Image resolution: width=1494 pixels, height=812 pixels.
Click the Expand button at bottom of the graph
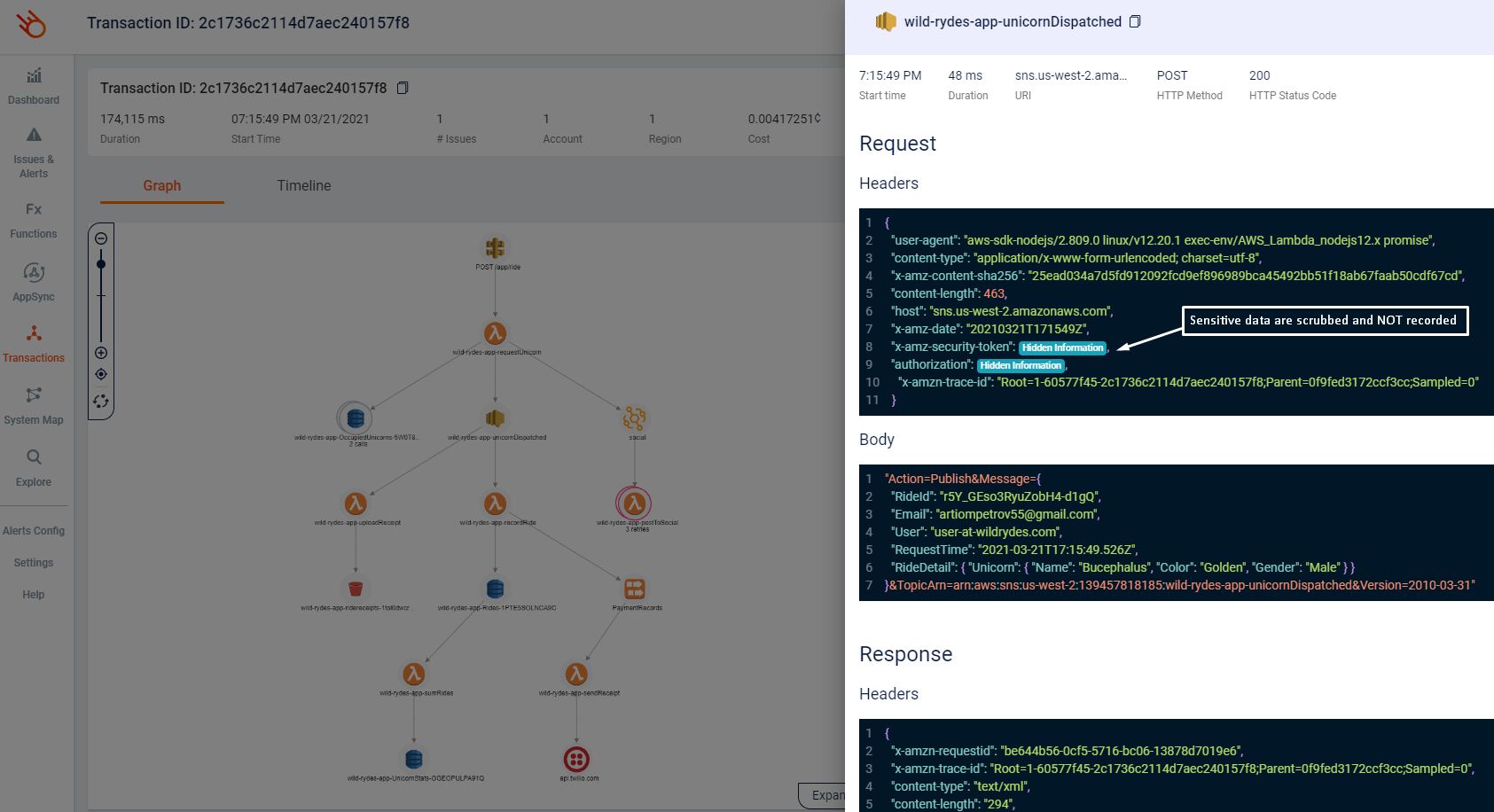822,795
